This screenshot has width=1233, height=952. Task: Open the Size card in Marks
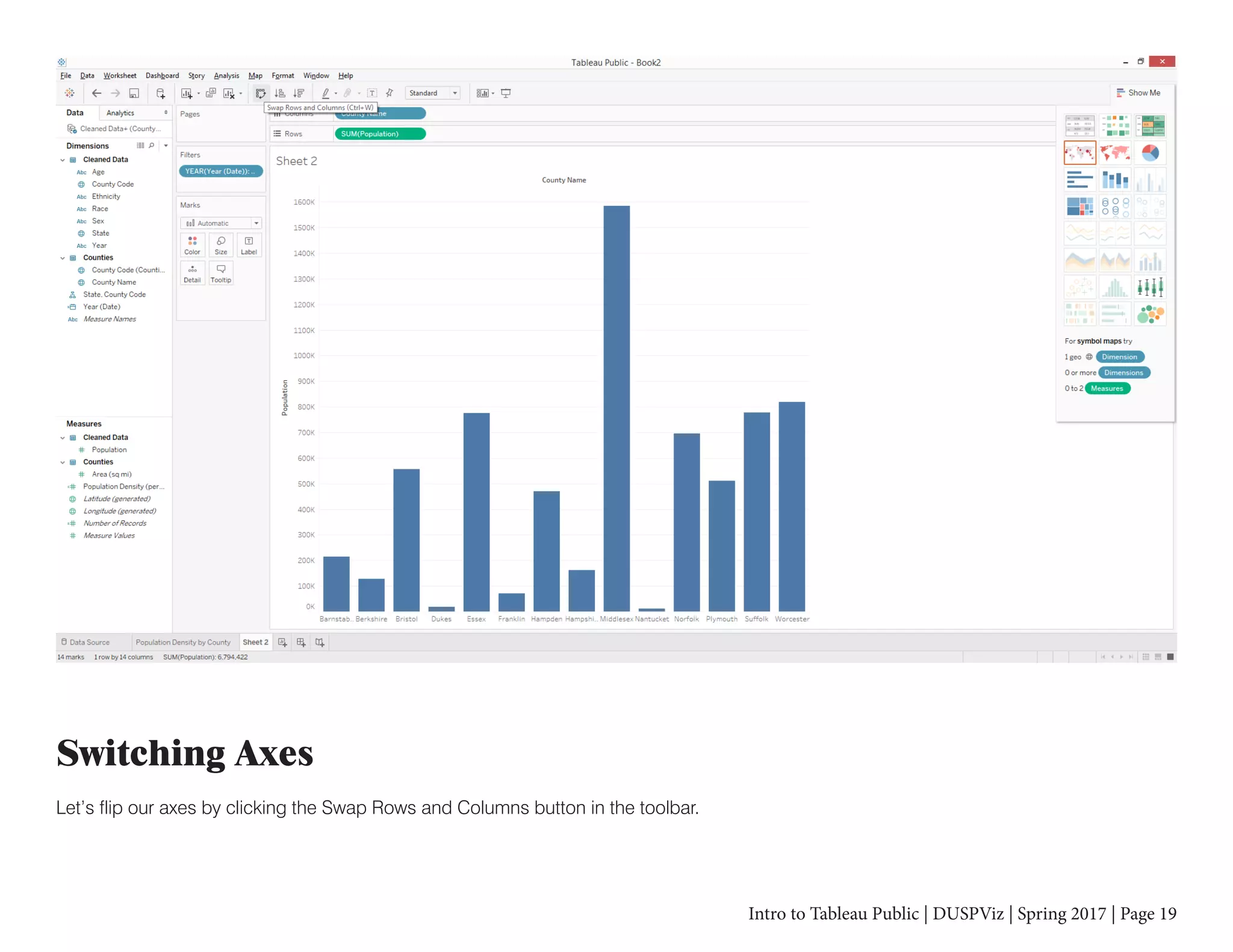pos(221,246)
